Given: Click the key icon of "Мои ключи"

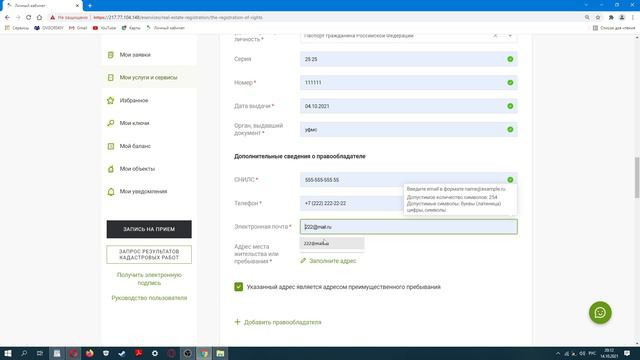Looking at the screenshot, I should tap(111, 123).
